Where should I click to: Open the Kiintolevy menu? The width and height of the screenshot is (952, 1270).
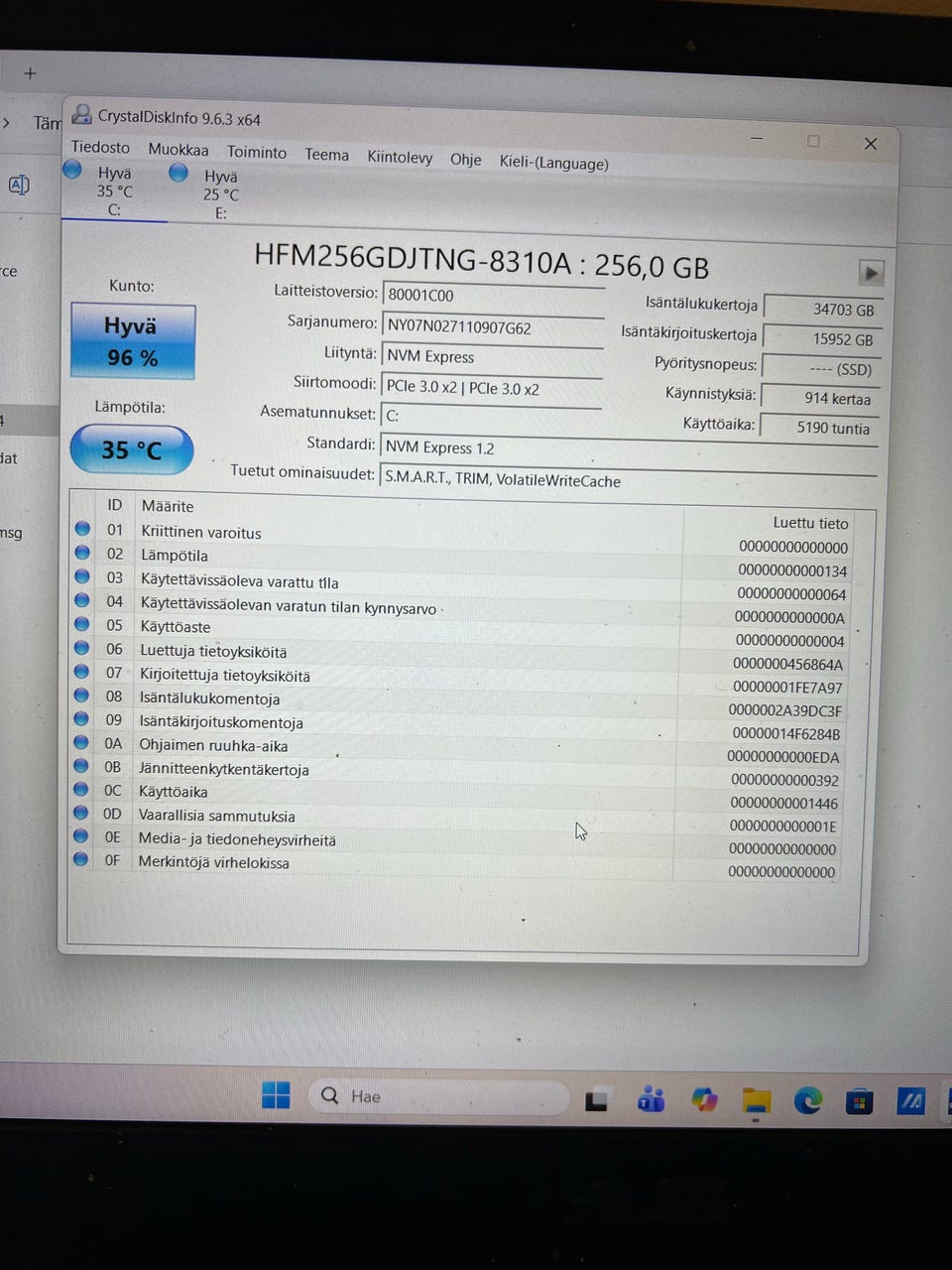pyautogui.click(x=400, y=157)
